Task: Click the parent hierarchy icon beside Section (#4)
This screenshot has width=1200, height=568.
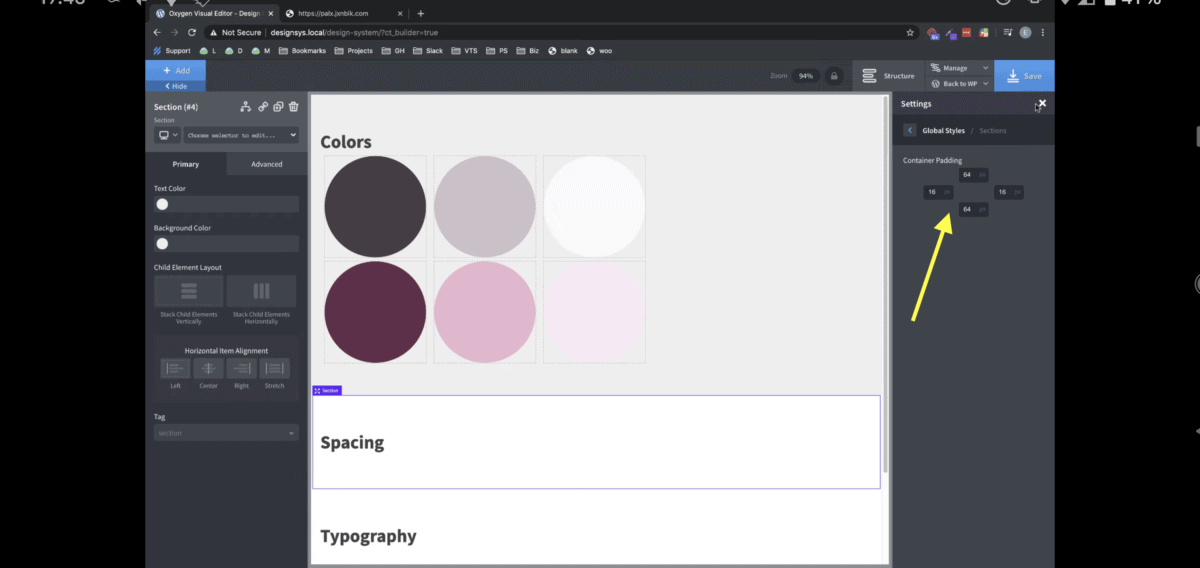Action: click(246, 107)
